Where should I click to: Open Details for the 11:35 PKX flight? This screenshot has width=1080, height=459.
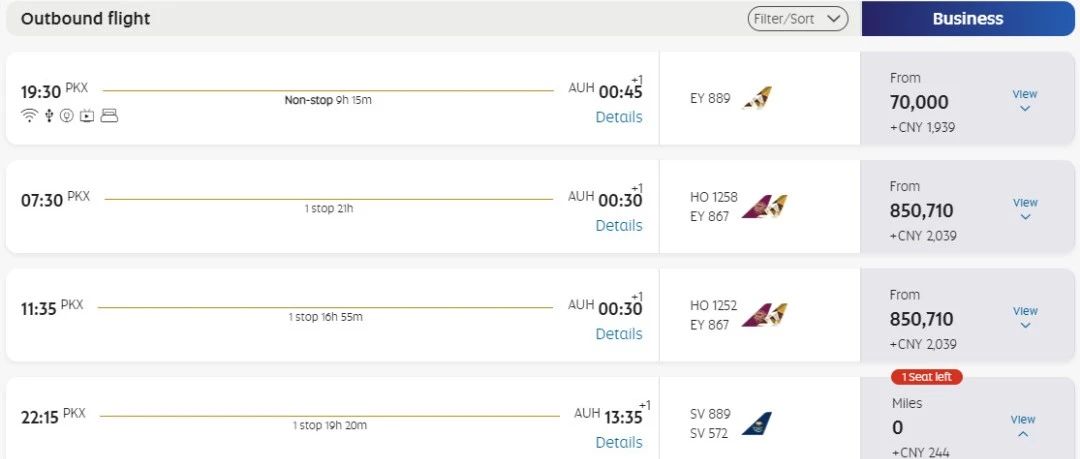pos(619,334)
